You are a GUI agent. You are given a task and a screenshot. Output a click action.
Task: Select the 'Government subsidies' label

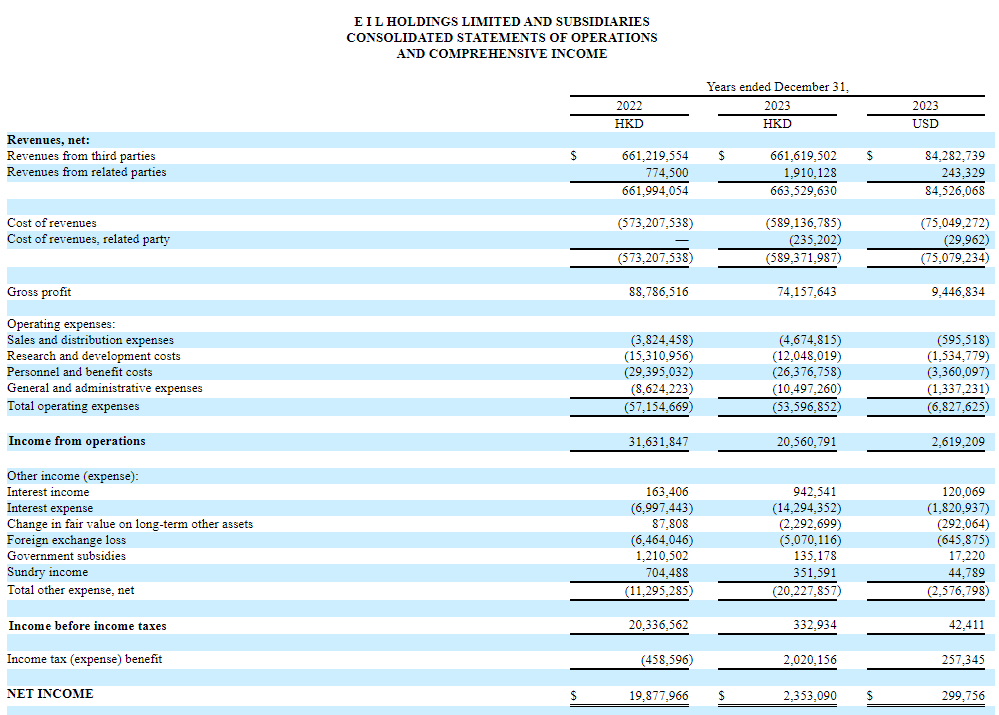click(66, 556)
